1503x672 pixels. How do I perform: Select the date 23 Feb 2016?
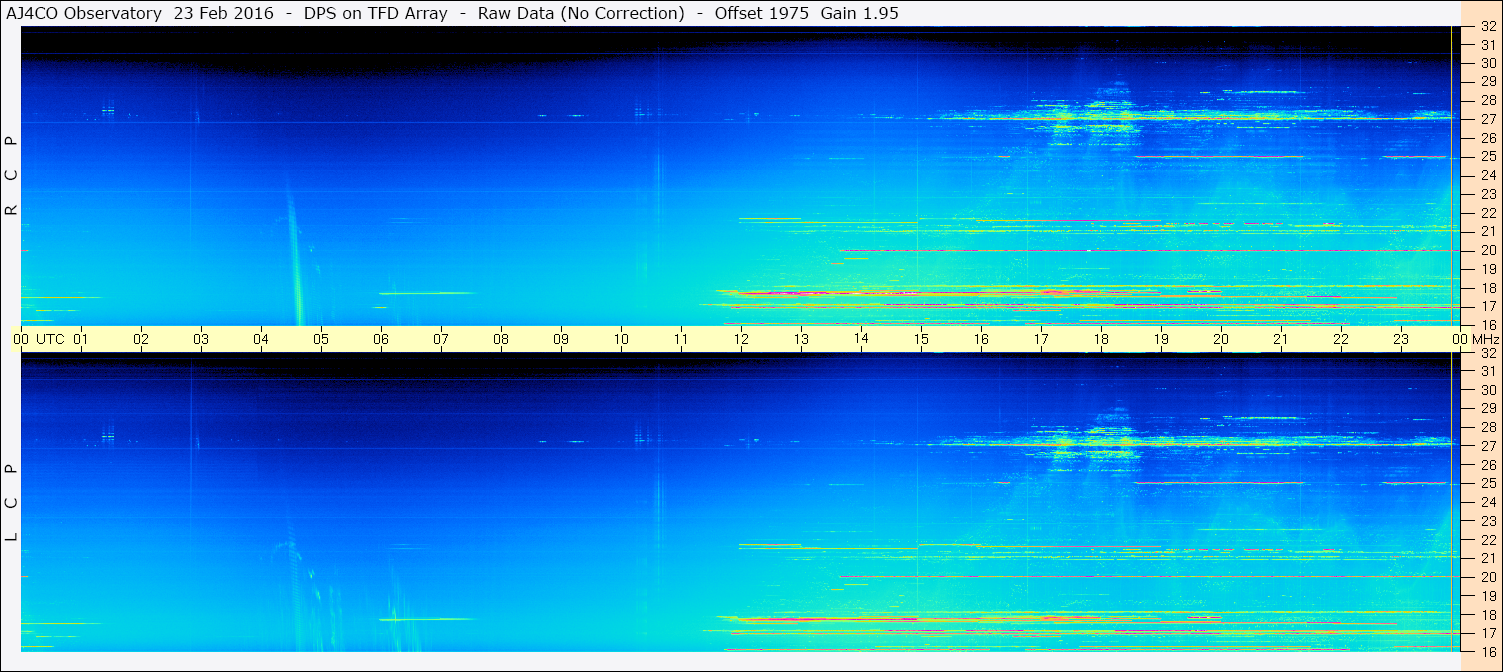(x=223, y=14)
